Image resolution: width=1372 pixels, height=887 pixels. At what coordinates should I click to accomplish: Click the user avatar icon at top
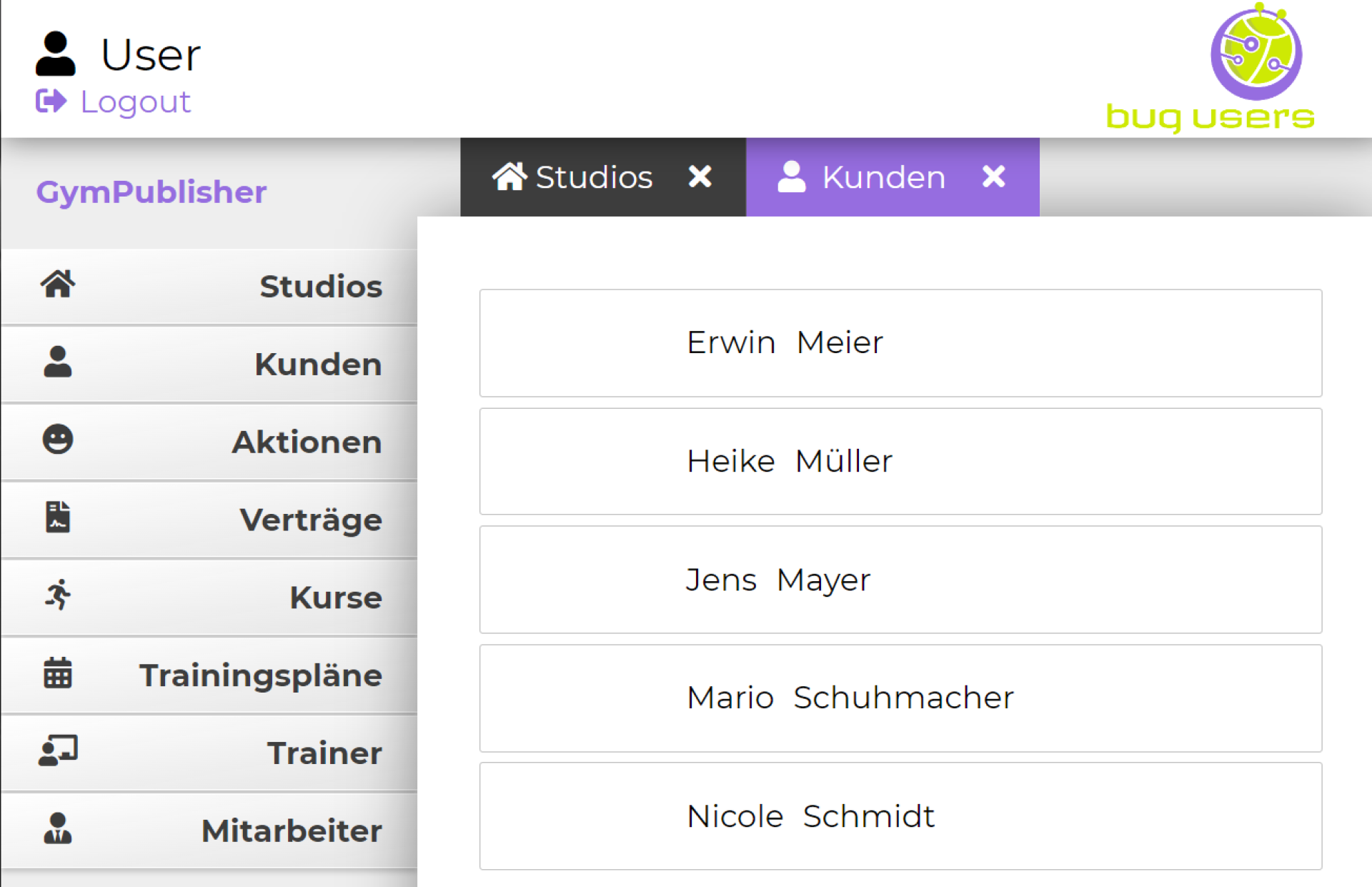click(x=55, y=54)
